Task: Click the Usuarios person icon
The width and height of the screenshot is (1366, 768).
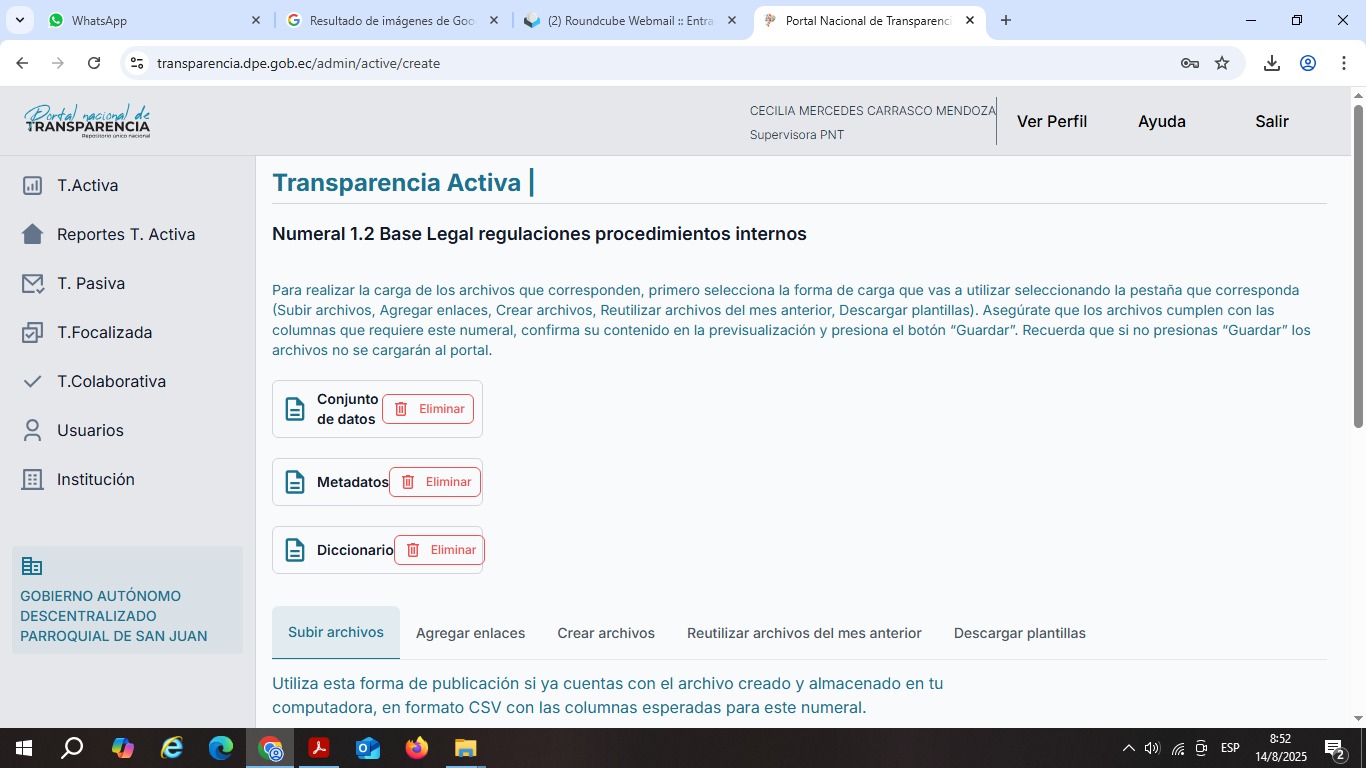Action: [x=33, y=431]
